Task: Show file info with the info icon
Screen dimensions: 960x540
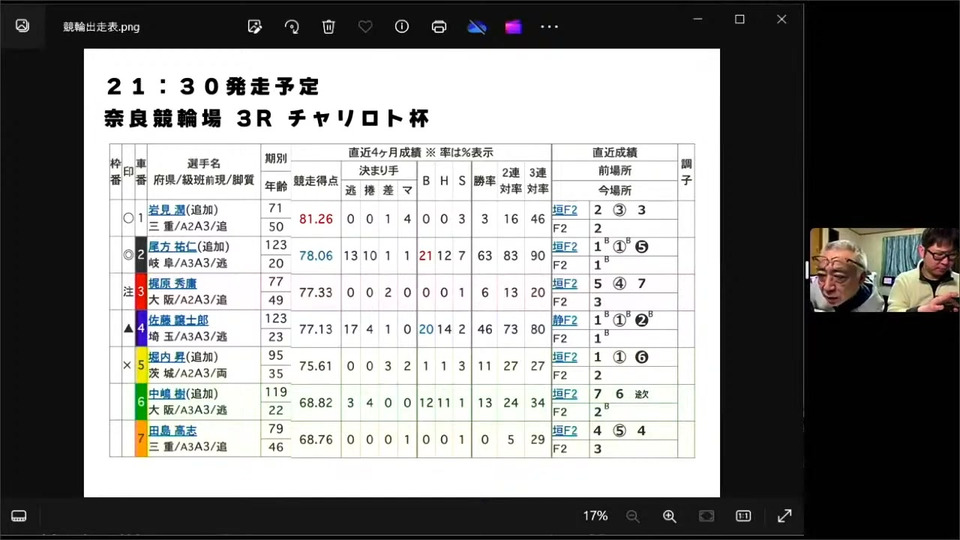Action: click(402, 26)
